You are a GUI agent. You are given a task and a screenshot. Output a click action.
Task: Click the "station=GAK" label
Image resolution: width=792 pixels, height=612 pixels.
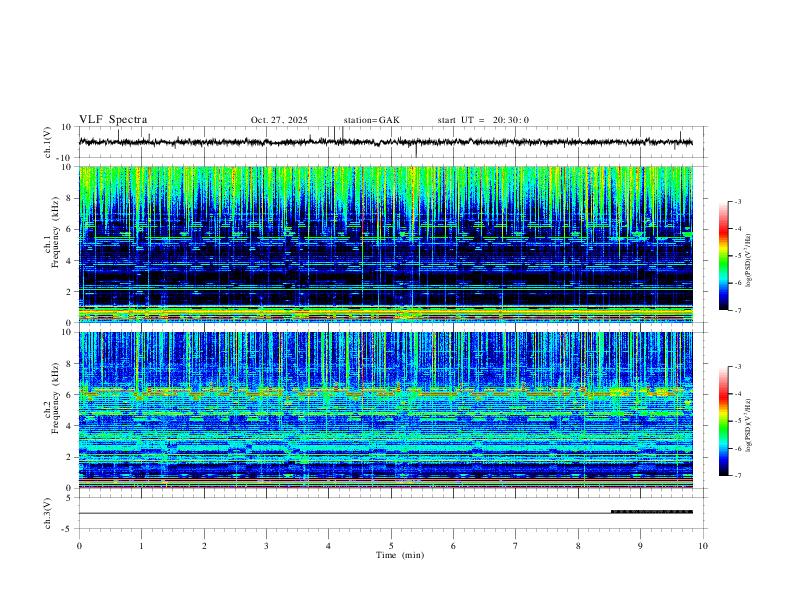371,120
